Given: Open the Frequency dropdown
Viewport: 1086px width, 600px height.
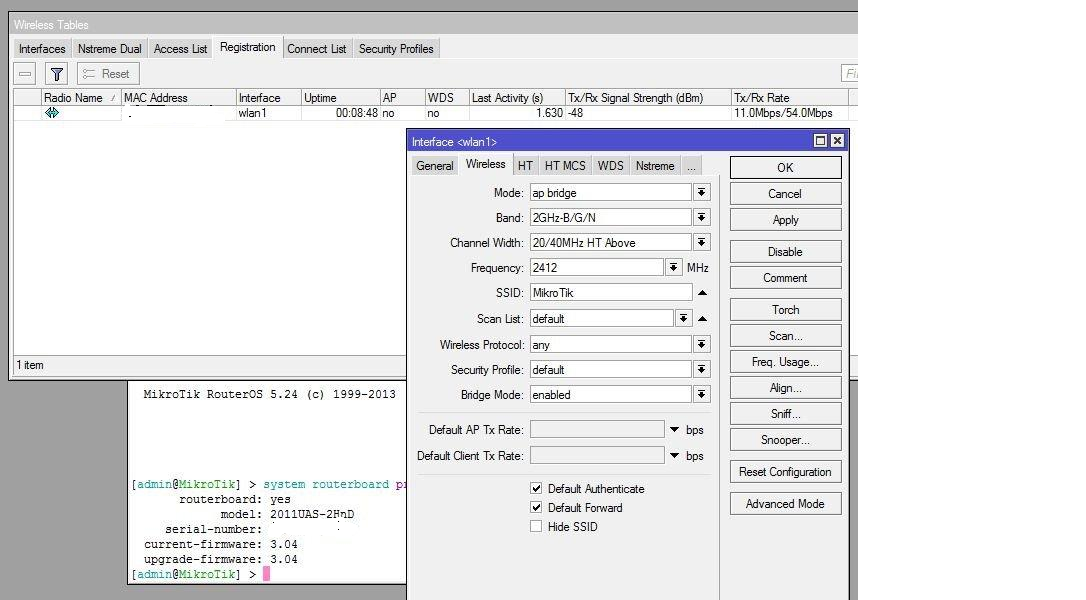Looking at the screenshot, I should (673, 267).
